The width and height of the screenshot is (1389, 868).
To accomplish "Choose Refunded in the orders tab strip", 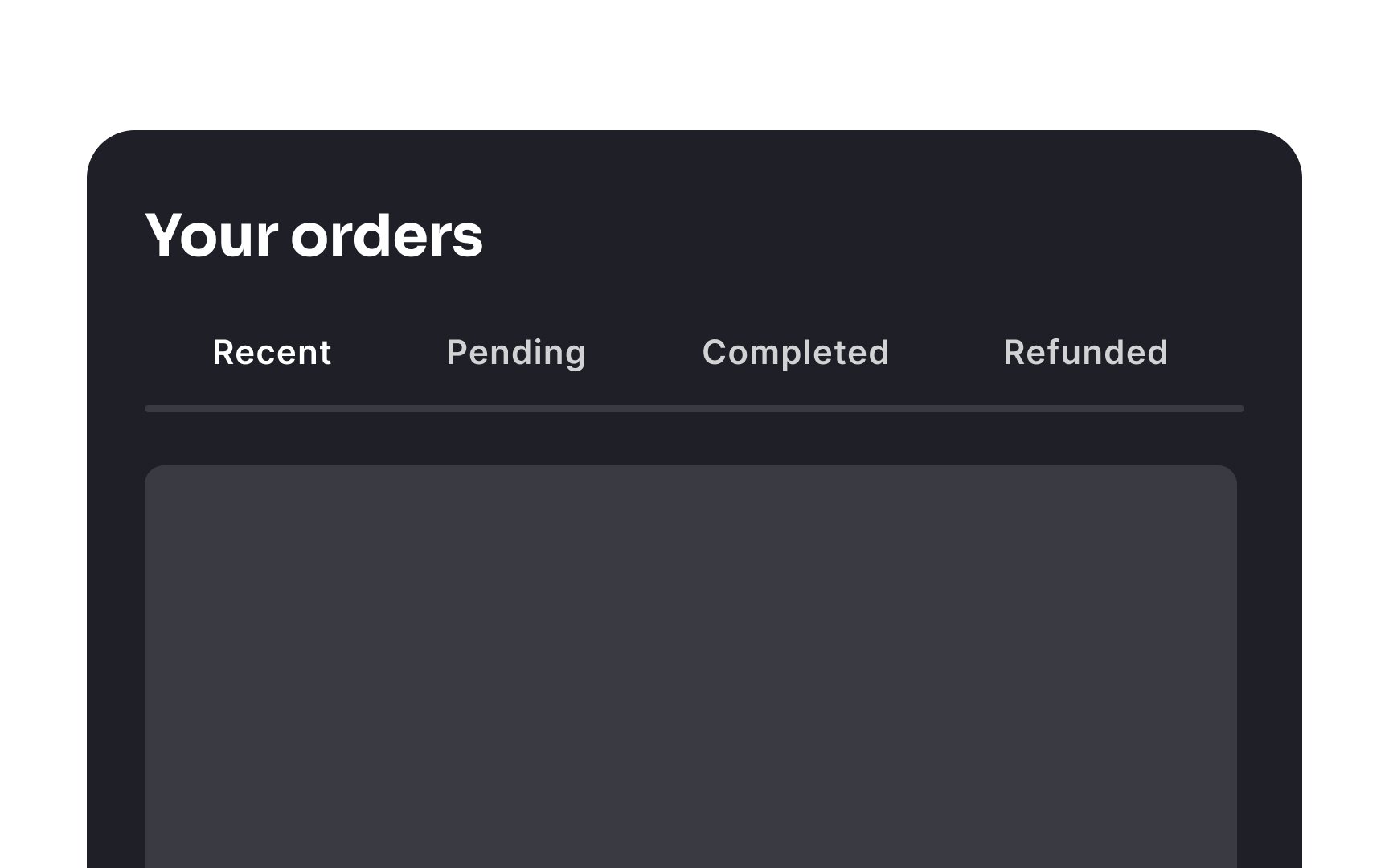I will click(x=1085, y=353).
